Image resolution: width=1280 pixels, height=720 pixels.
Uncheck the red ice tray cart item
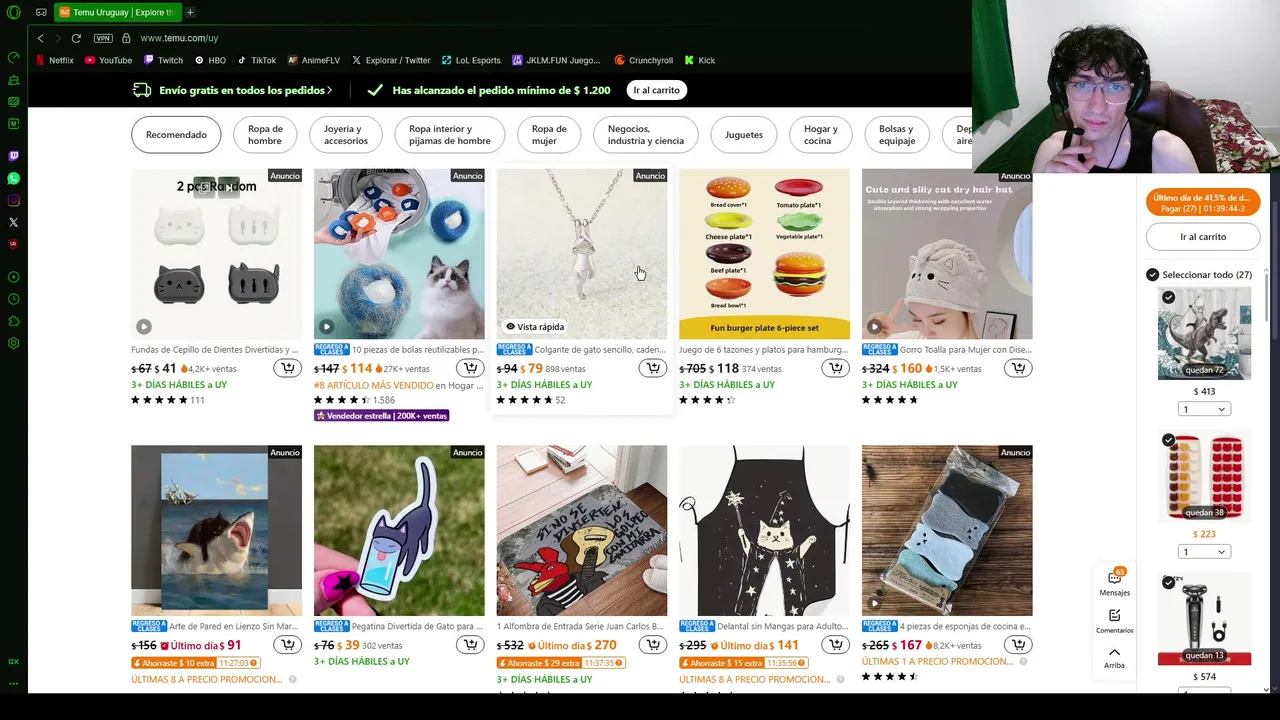point(1168,440)
